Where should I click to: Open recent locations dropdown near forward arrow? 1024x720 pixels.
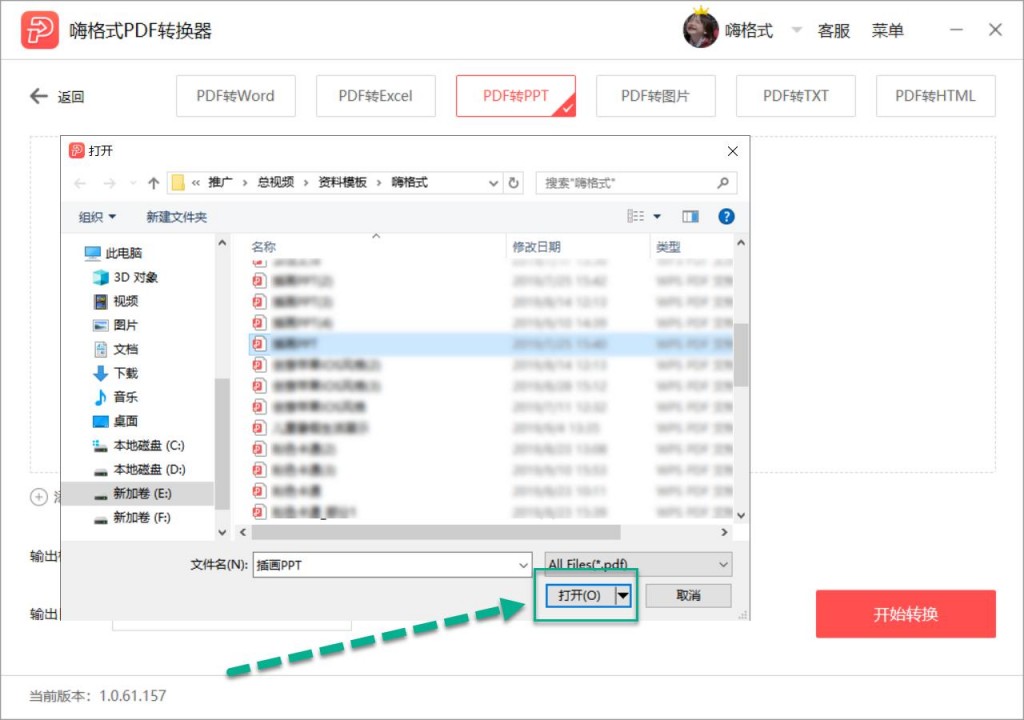[133, 183]
